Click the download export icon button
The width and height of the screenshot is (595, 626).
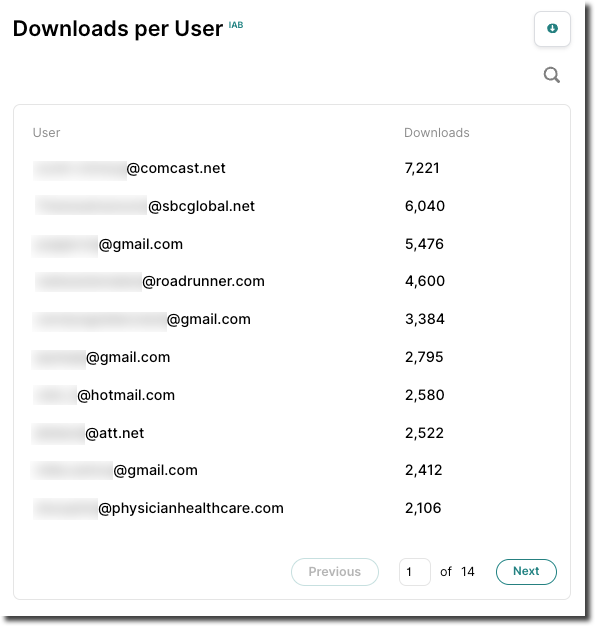[x=552, y=29]
